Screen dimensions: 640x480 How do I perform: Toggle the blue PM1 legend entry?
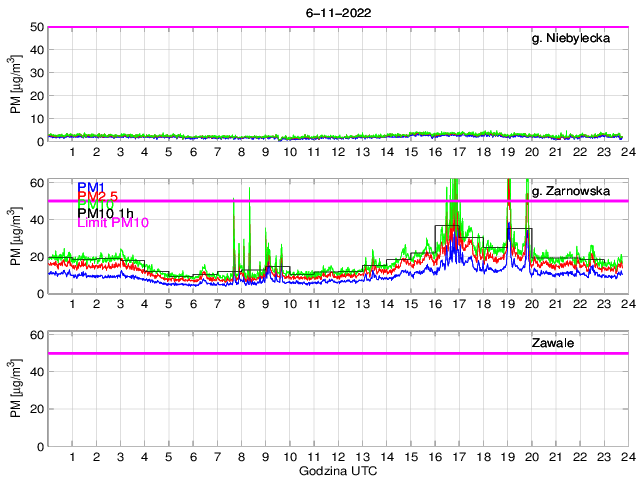click(91, 187)
